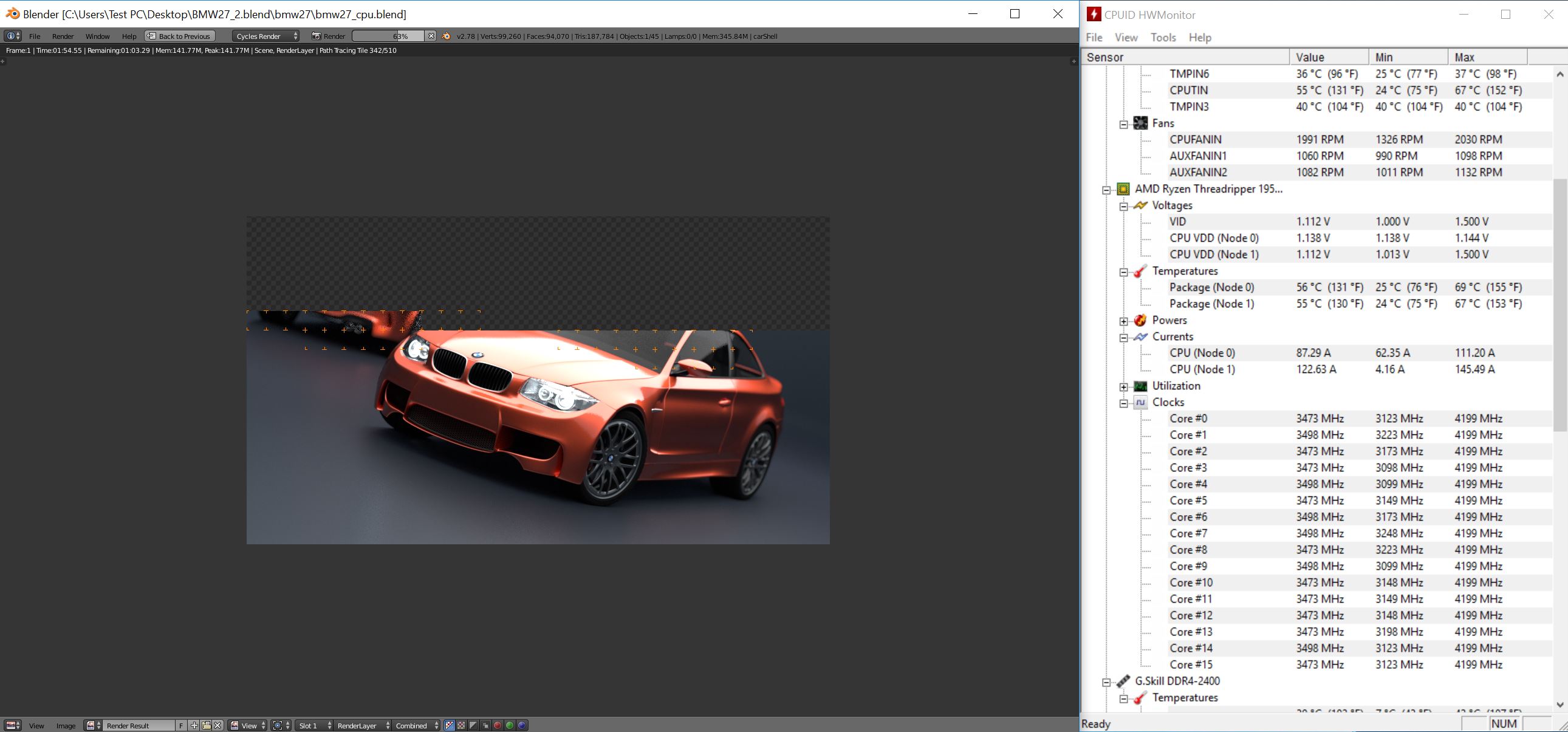The width and height of the screenshot is (1568, 732).
Task: Click the new image plus icon
Action: coord(194,725)
